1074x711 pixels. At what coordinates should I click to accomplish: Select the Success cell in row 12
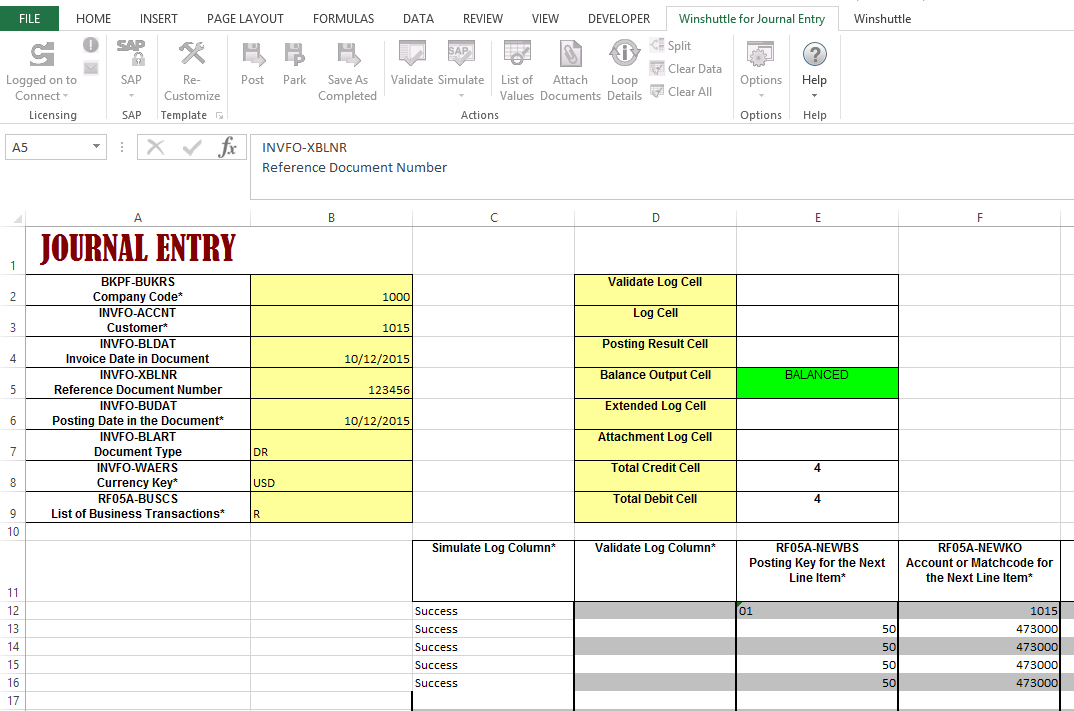(493, 610)
